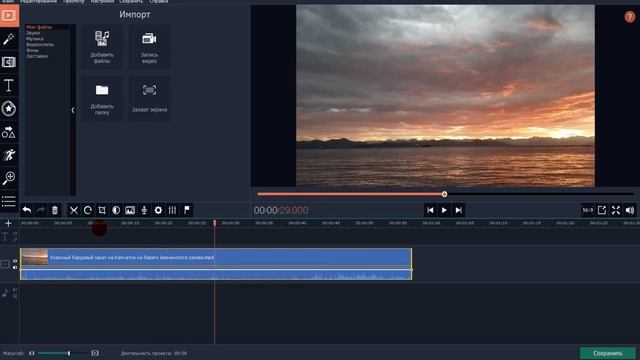Click the Add Files icon tile

coord(102,47)
